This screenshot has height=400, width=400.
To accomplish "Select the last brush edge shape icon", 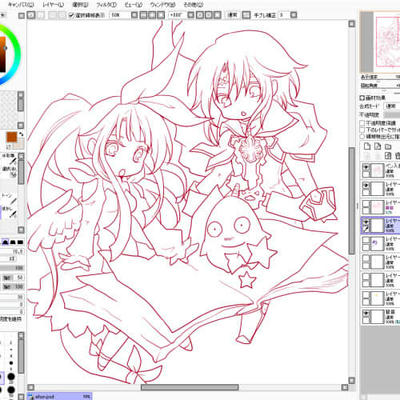I will 20,242.
